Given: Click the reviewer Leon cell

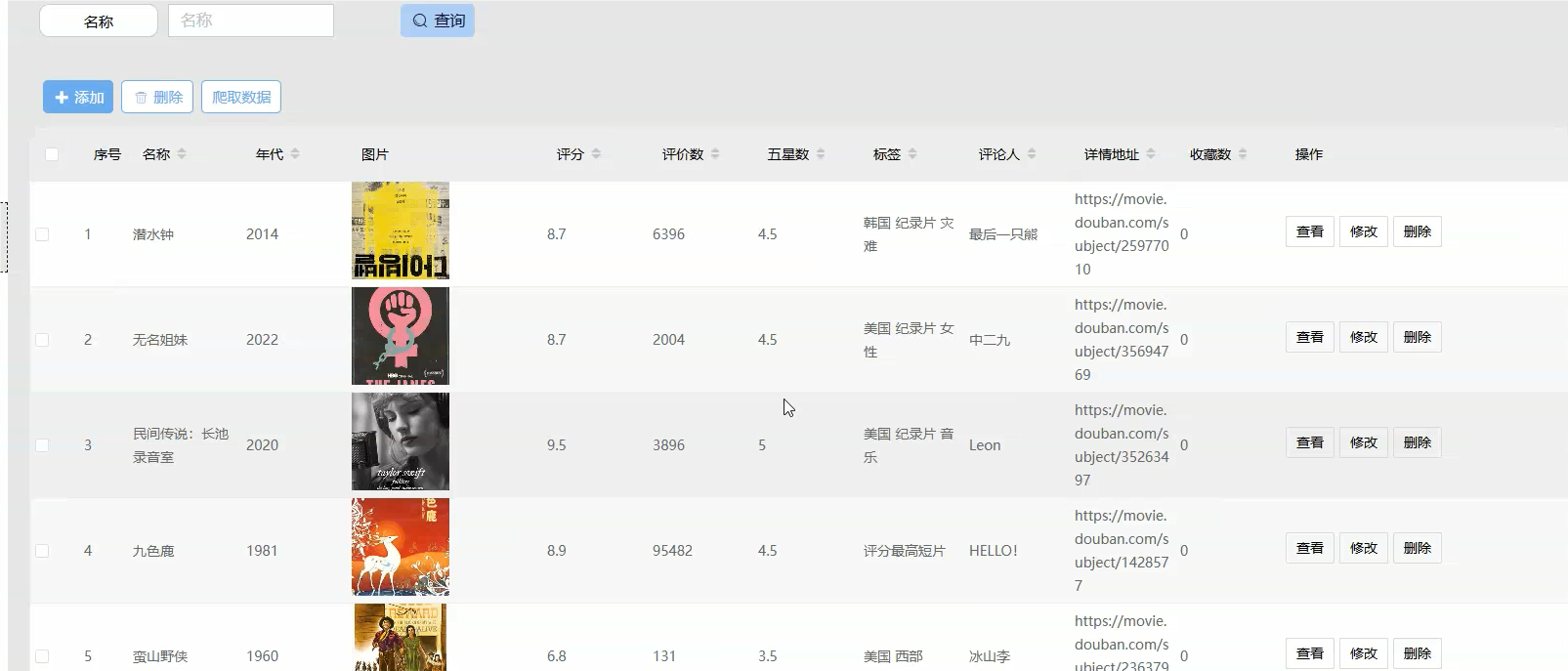Looking at the screenshot, I should tap(985, 445).
